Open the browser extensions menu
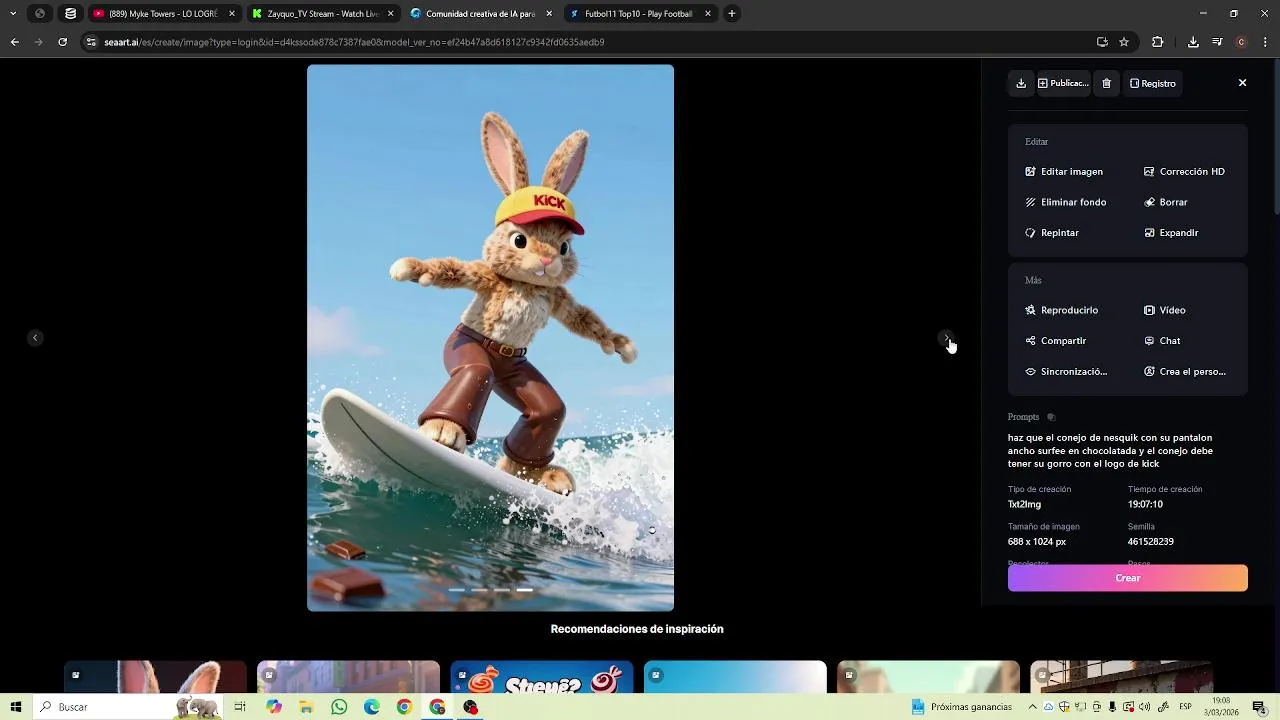The width and height of the screenshot is (1280, 720). point(1158,42)
